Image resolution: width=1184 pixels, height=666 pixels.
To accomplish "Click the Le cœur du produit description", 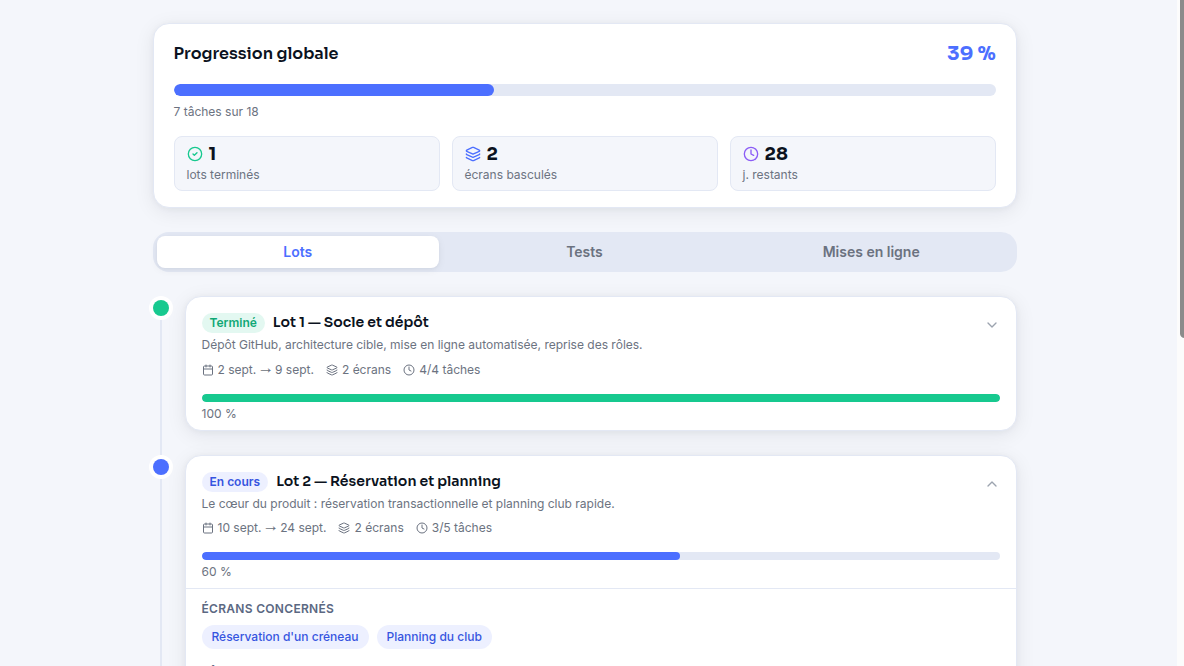I will click(408, 504).
